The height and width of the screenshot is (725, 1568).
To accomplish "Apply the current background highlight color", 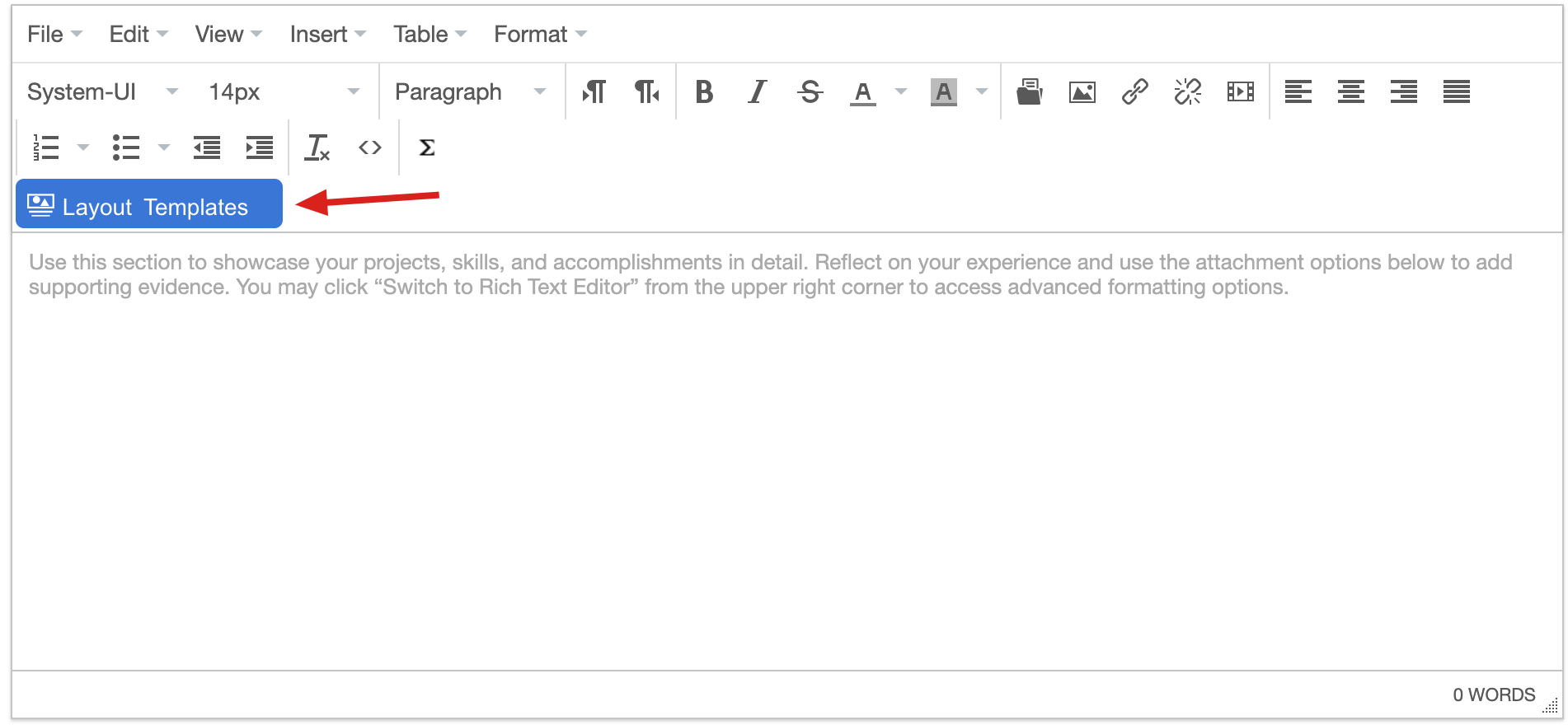I will click(x=943, y=91).
